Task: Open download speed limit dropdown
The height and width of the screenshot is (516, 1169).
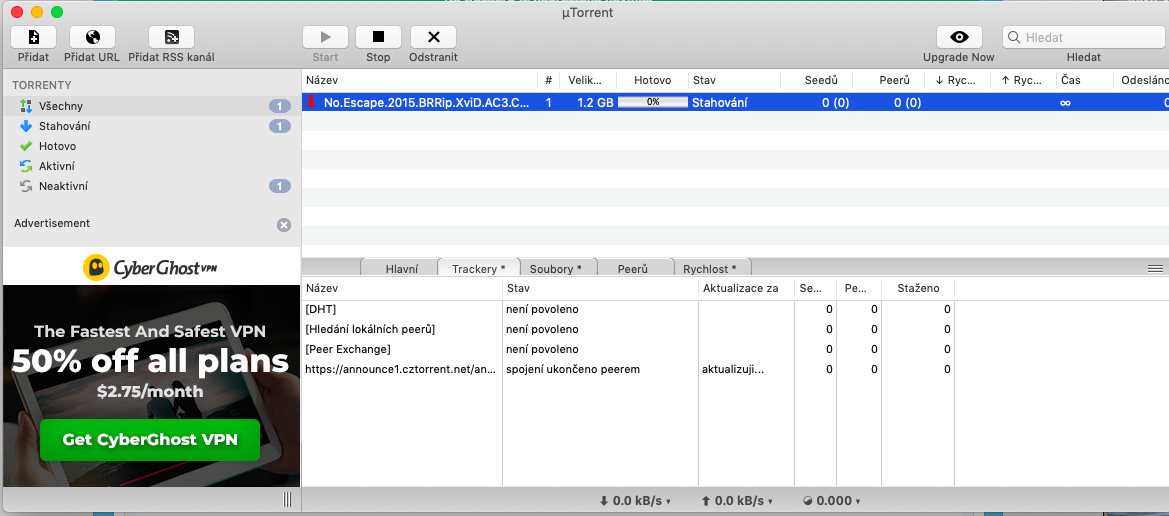Action: [635, 501]
